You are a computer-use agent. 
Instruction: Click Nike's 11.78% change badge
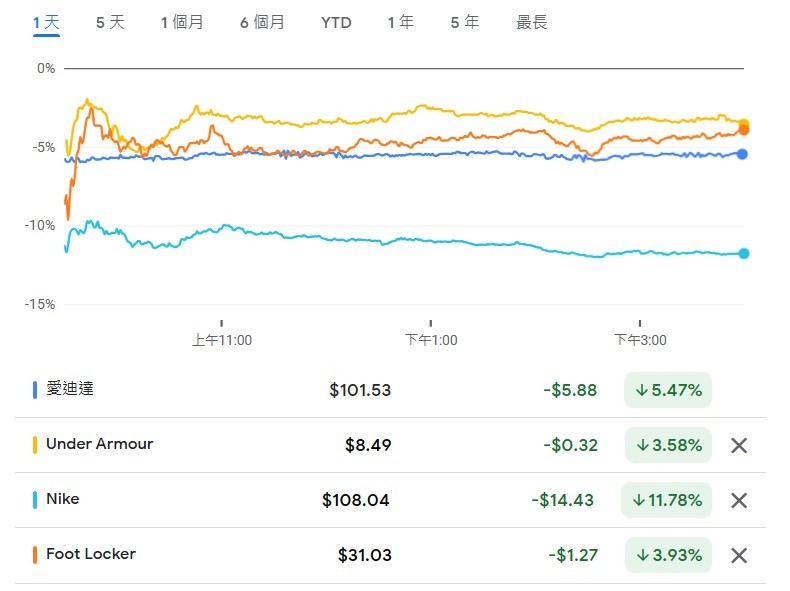coord(666,500)
